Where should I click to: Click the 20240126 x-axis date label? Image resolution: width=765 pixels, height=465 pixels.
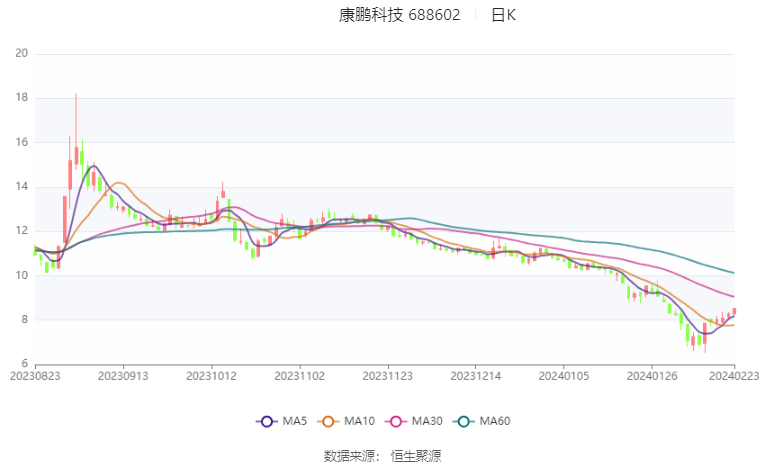(x=651, y=376)
